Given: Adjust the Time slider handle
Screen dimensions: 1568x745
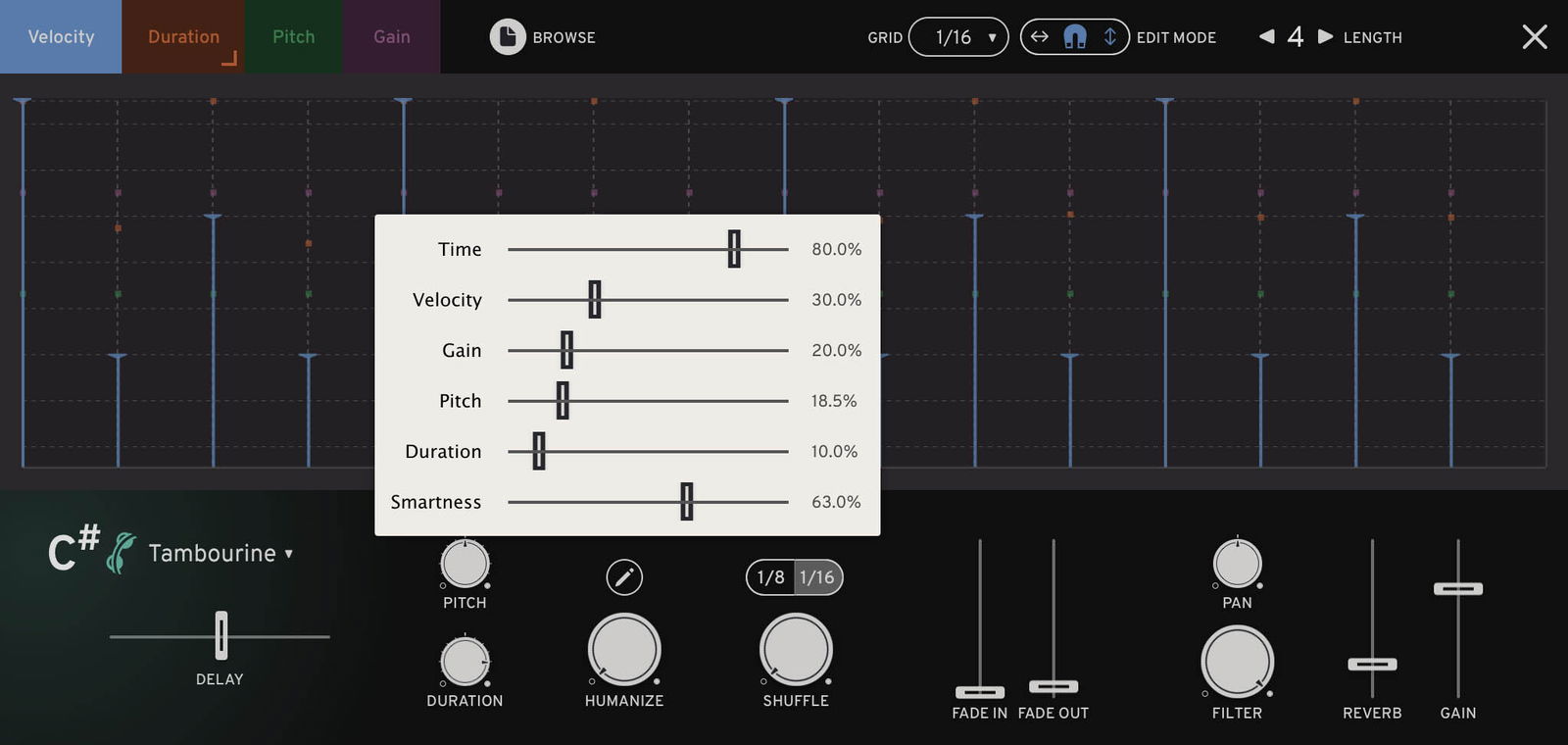Looking at the screenshot, I should tap(734, 249).
